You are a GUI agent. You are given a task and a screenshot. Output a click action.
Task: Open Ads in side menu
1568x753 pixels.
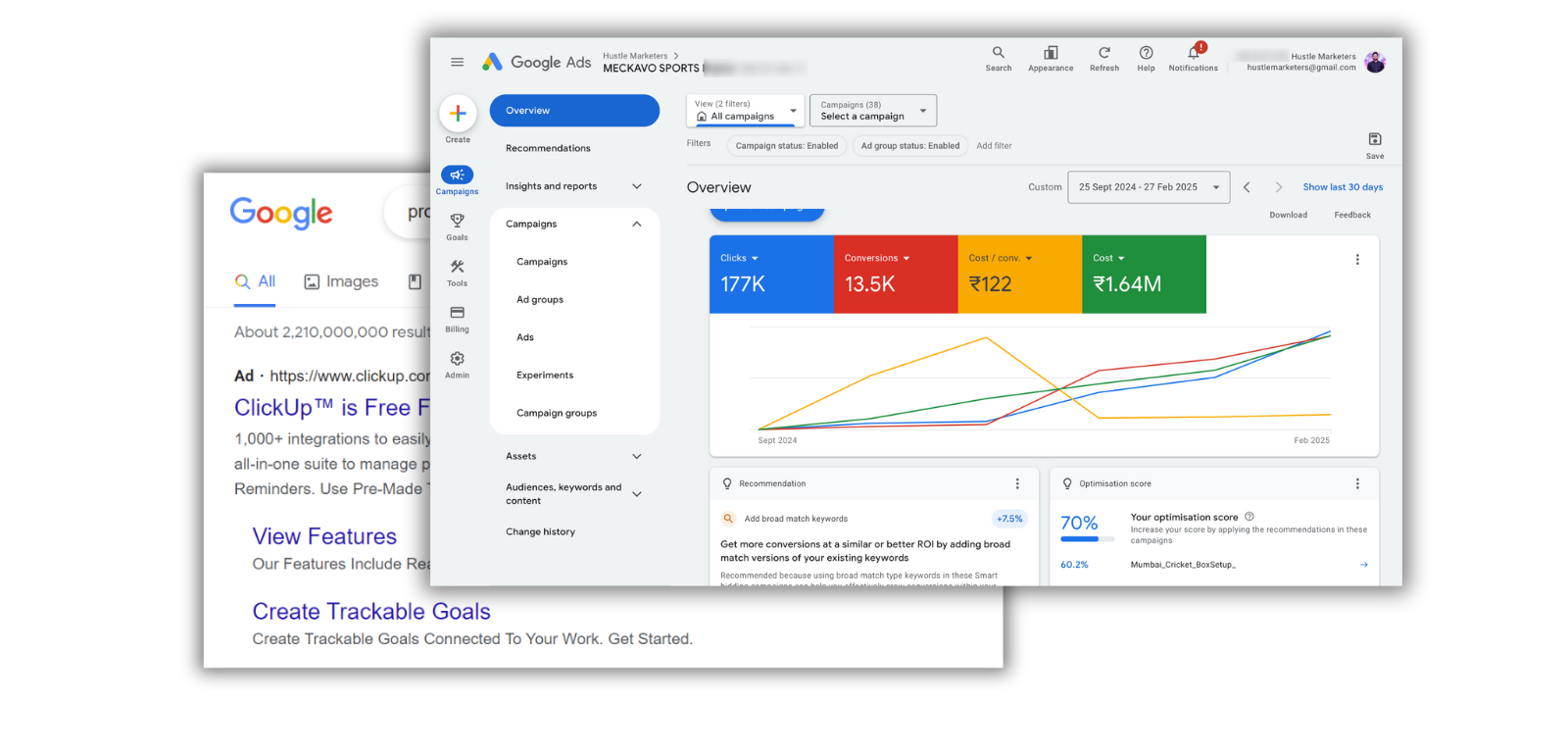pos(525,337)
